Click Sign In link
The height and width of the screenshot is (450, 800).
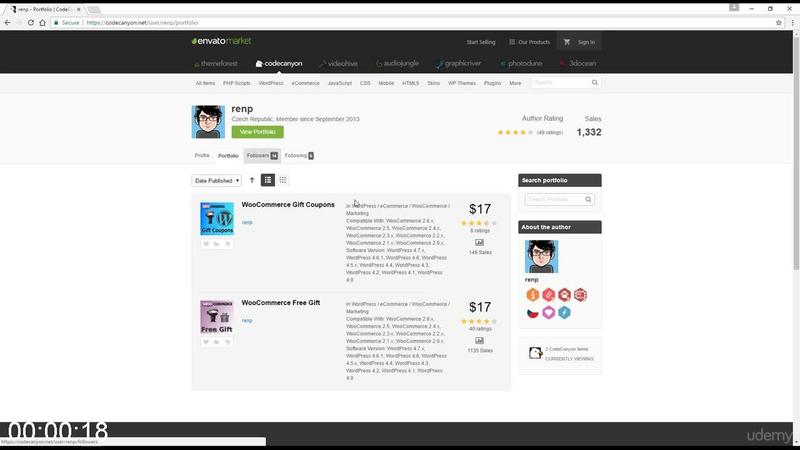point(586,42)
